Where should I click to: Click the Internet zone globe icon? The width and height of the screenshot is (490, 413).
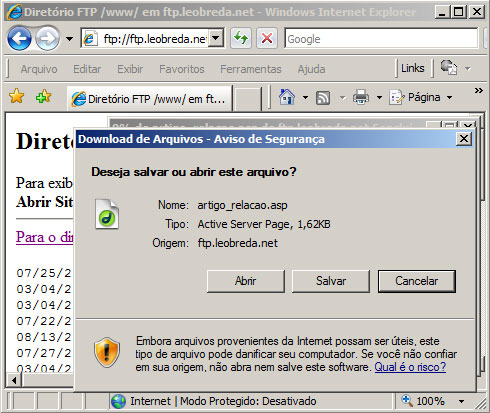118,401
